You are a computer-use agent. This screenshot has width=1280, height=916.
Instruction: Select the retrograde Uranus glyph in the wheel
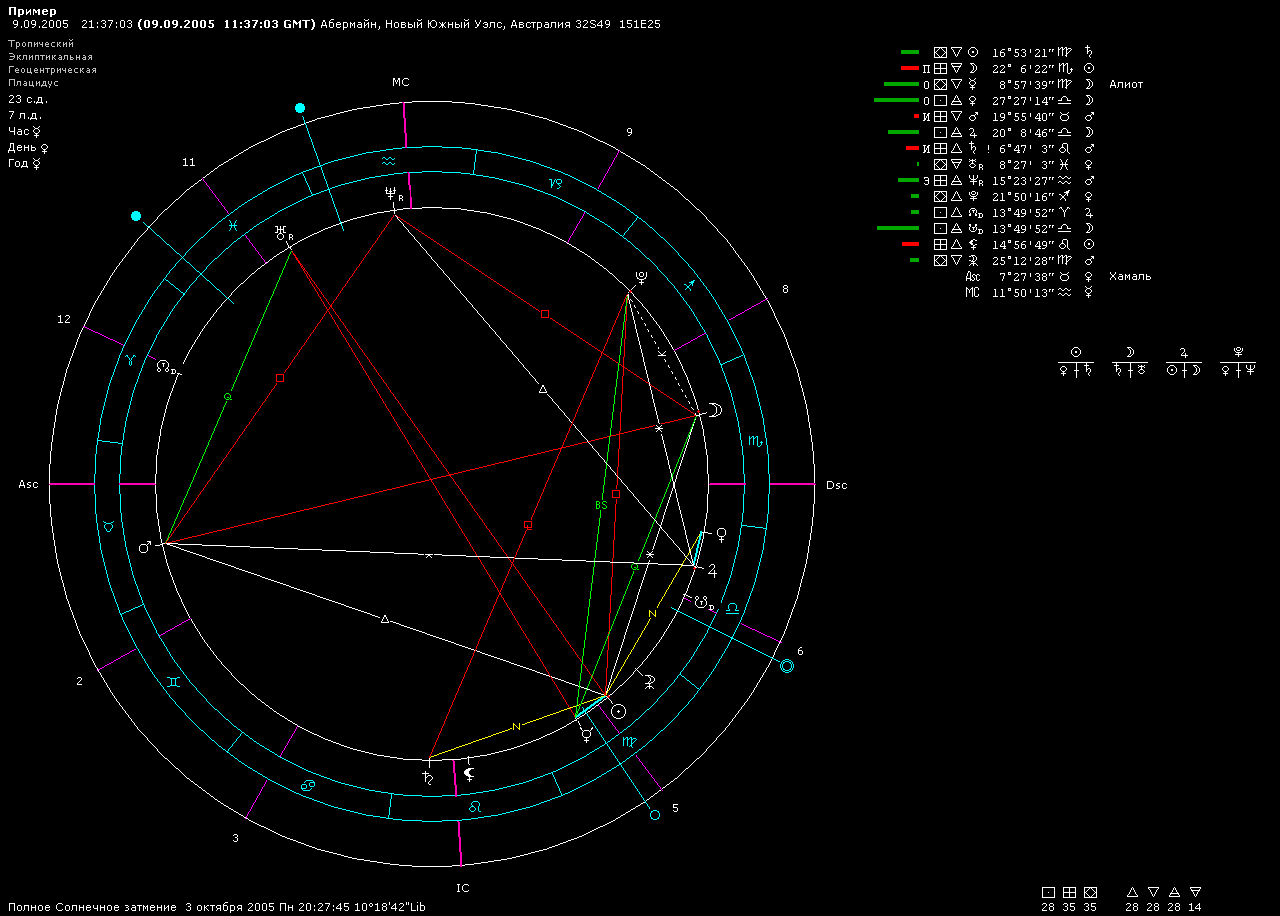tap(284, 234)
